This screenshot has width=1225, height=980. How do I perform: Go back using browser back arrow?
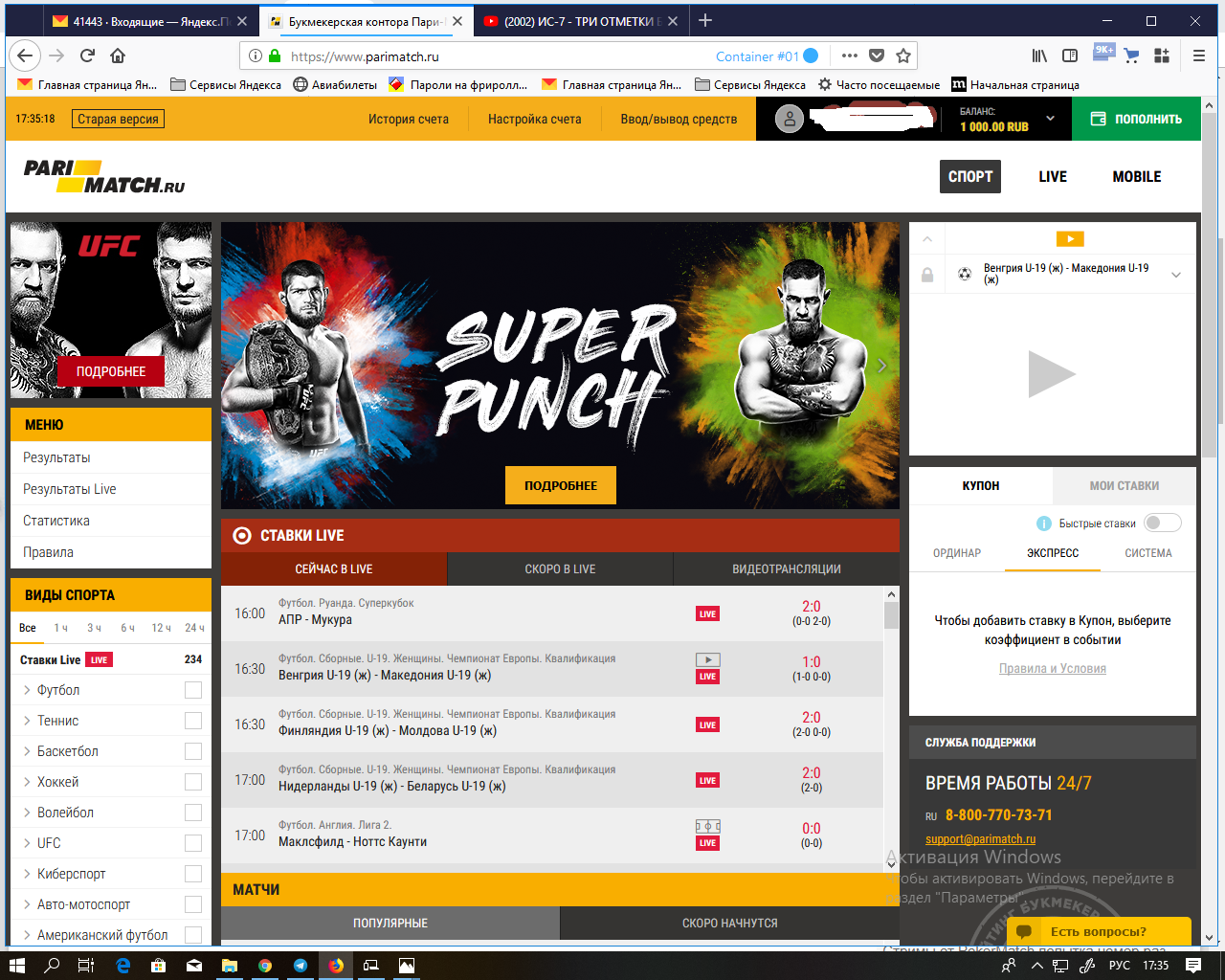click(25, 56)
